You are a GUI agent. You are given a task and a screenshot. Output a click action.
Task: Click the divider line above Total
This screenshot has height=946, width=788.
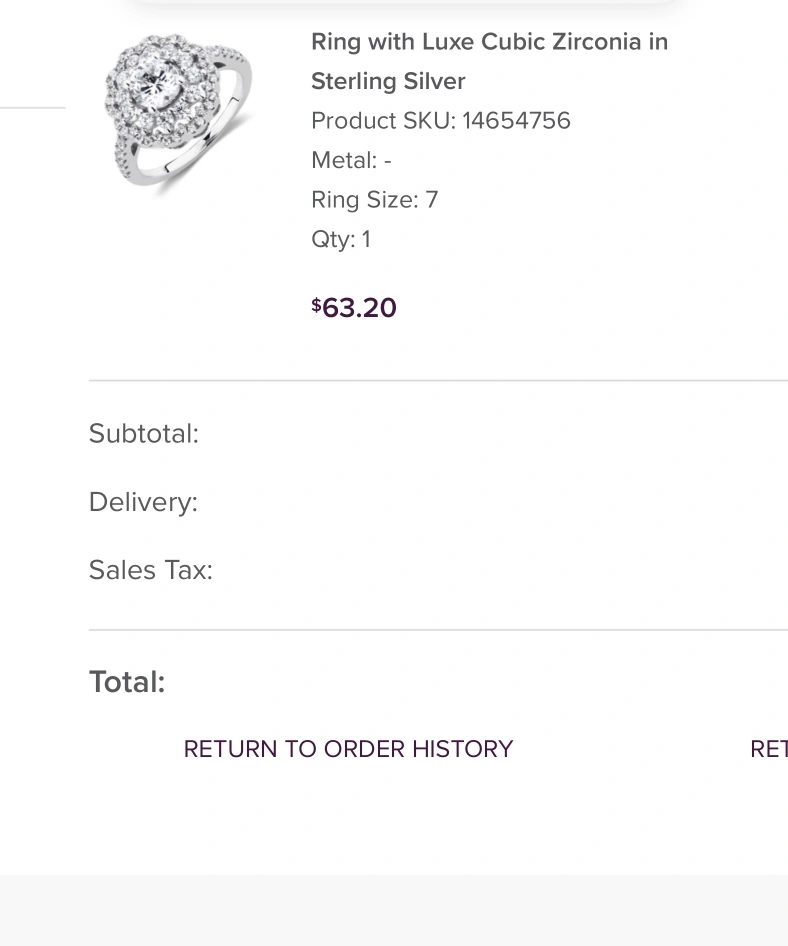tap(438, 630)
